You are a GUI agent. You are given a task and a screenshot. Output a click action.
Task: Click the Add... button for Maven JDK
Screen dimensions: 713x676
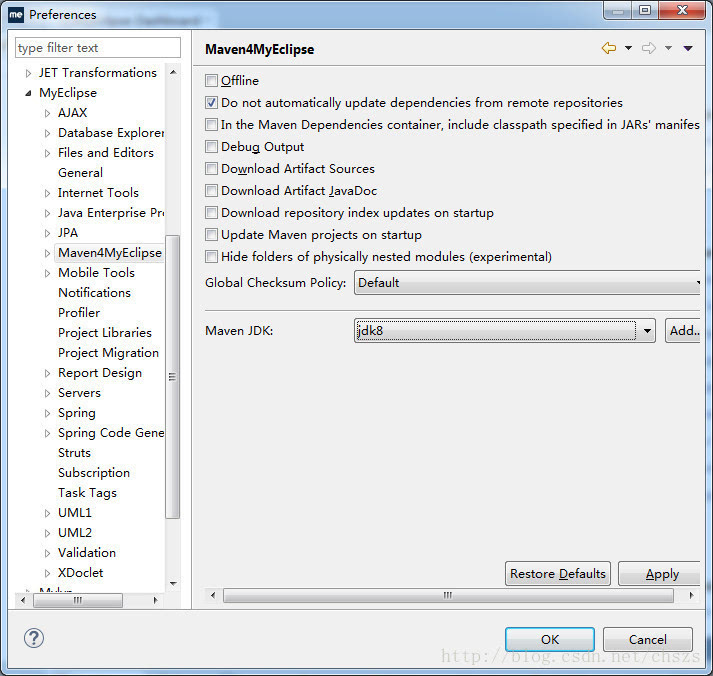coord(683,330)
